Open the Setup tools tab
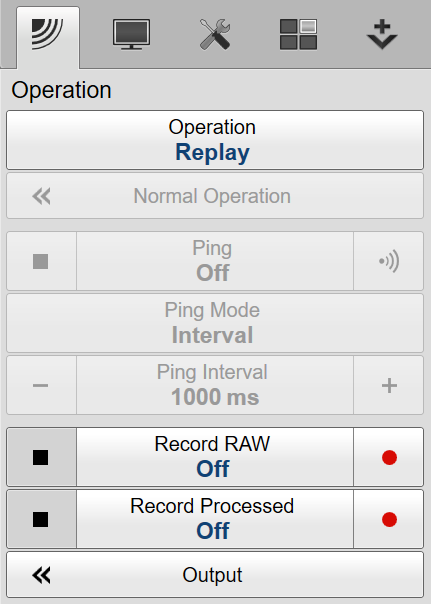Screen dimensions: 431x604 [215, 35]
